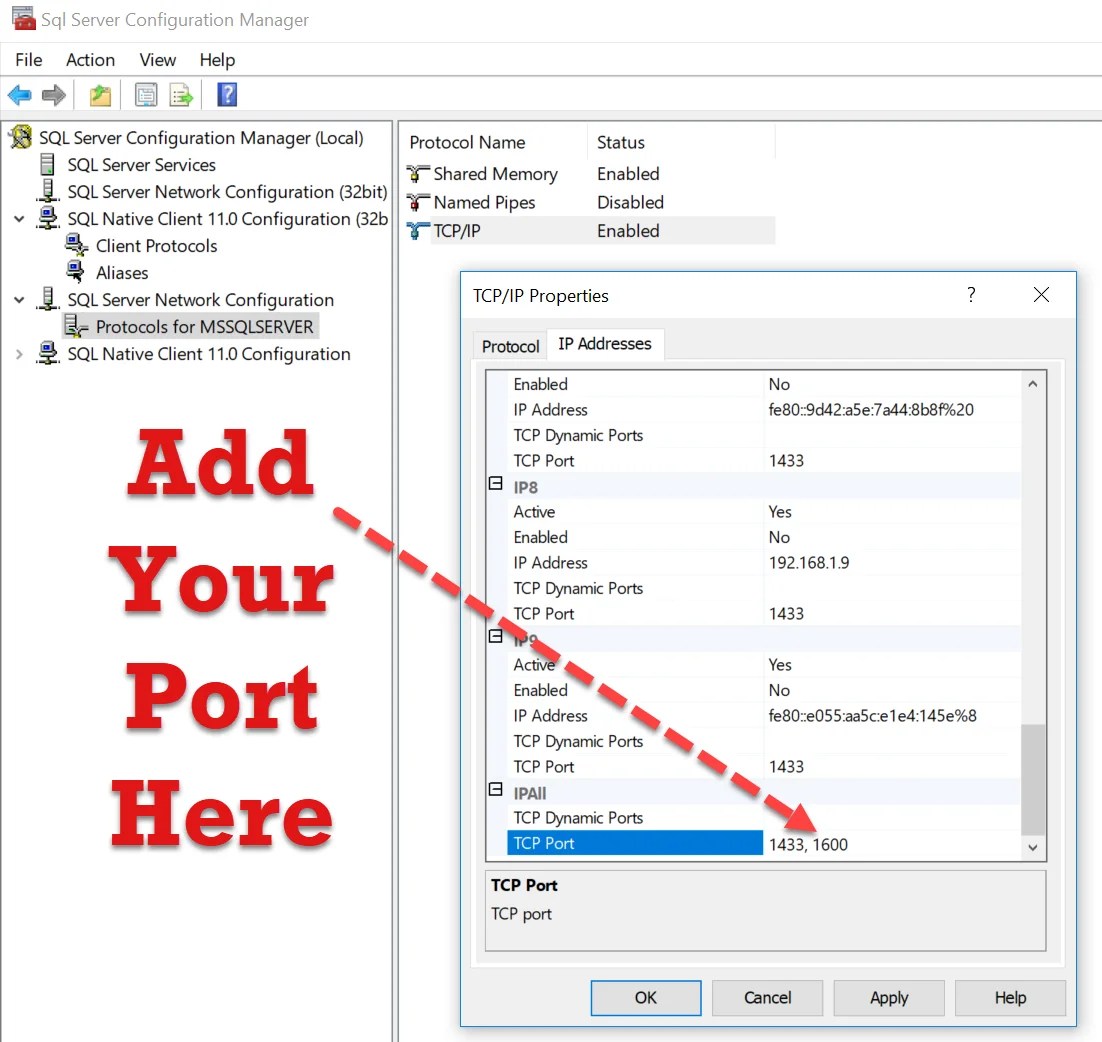
Task: Collapse the IP9 section toggle
Action: point(495,636)
